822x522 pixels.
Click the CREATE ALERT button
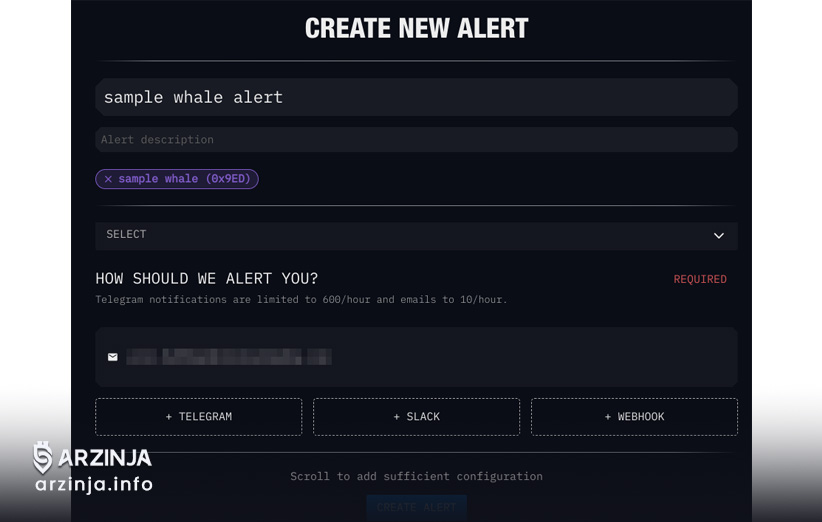pyautogui.click(x=416, y=507)
